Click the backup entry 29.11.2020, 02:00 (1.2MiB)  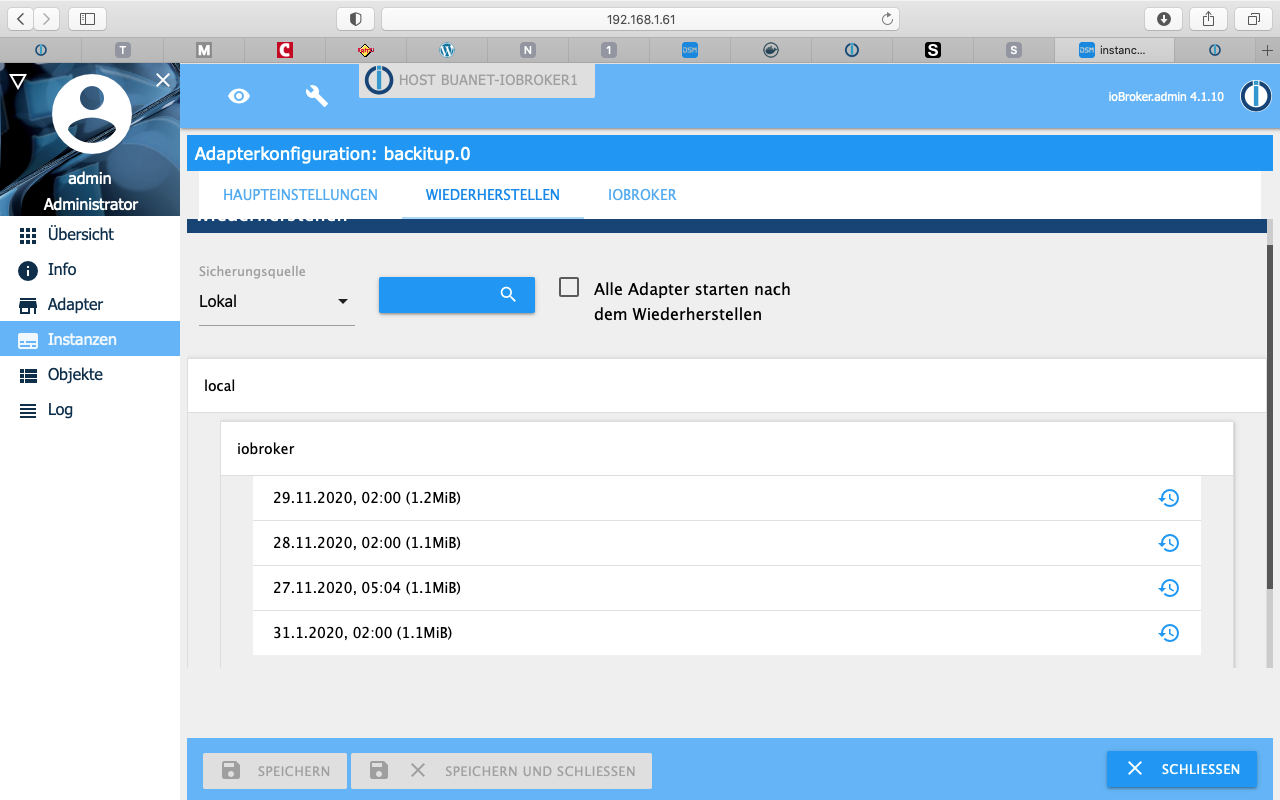(727, 498)
